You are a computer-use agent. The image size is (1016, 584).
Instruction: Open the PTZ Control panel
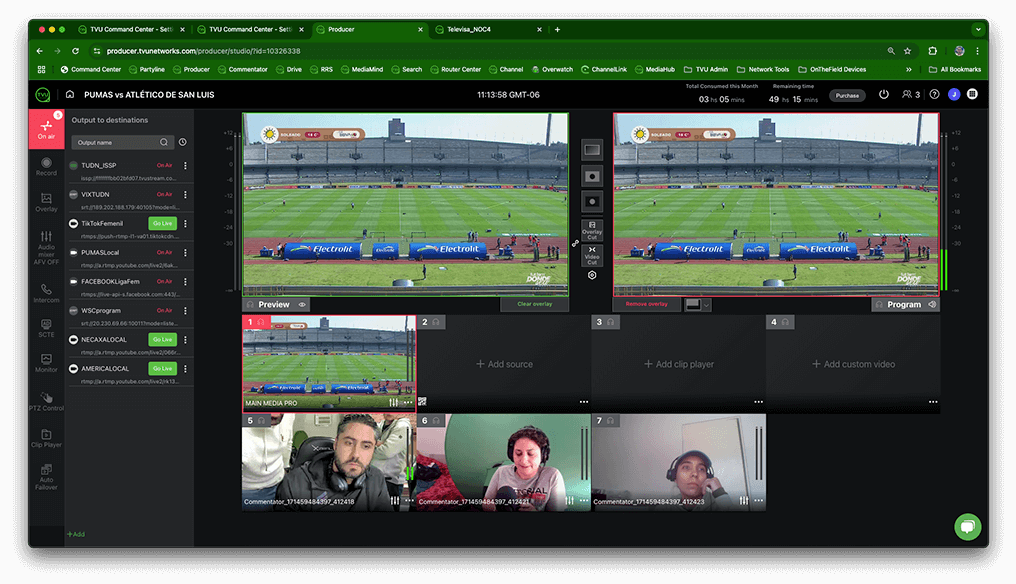pos(46,401)
